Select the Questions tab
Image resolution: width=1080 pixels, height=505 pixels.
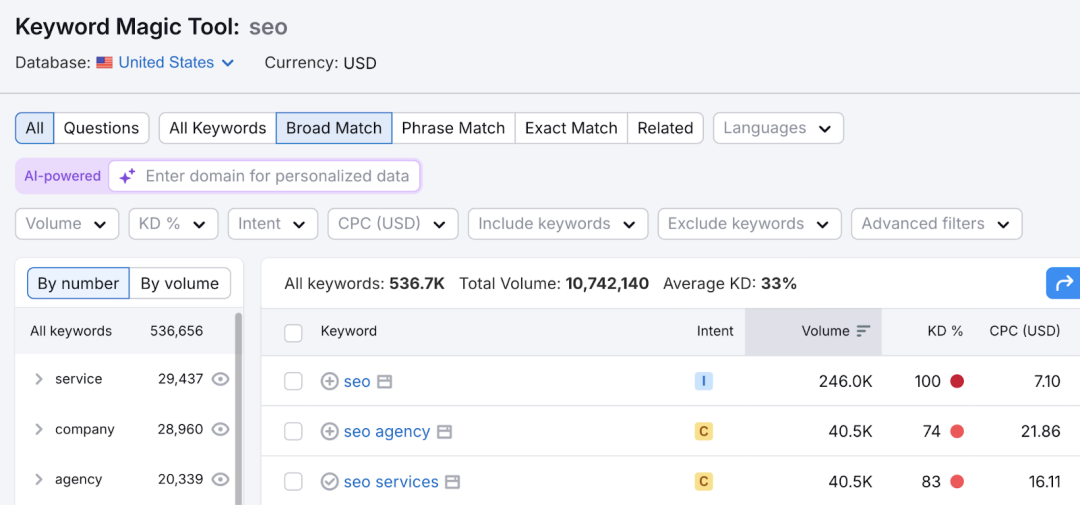point(101,128)
